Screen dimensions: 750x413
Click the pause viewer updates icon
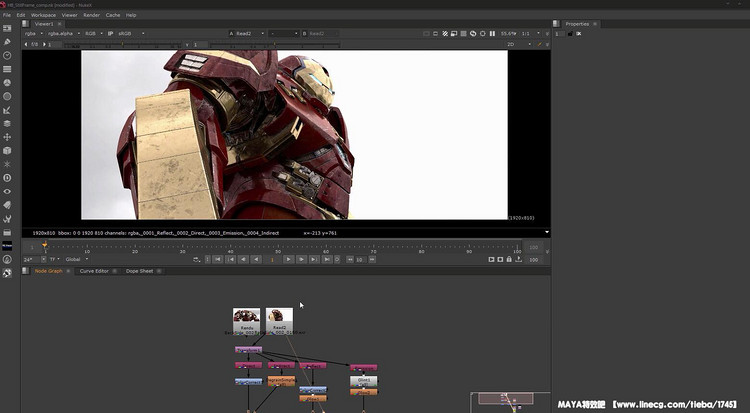(x=492, y=34)
